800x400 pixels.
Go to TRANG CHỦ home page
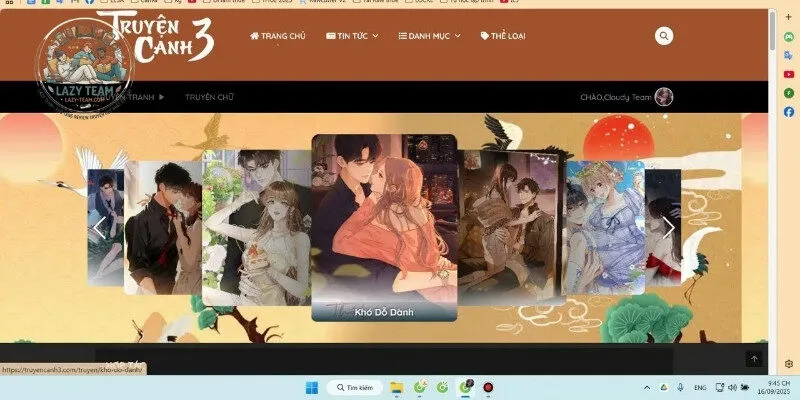point(278,36)
